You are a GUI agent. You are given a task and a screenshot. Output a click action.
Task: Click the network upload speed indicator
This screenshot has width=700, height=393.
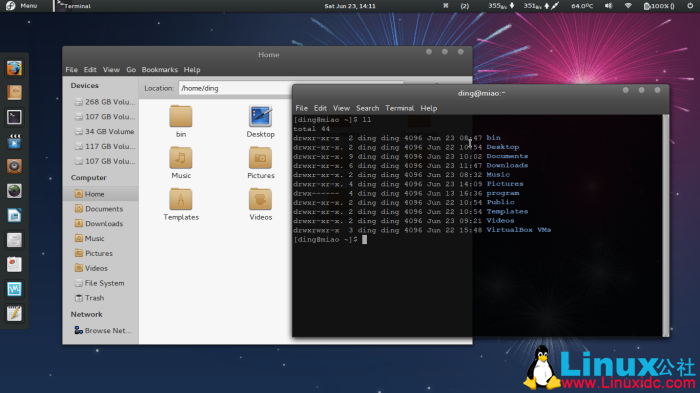541,6
